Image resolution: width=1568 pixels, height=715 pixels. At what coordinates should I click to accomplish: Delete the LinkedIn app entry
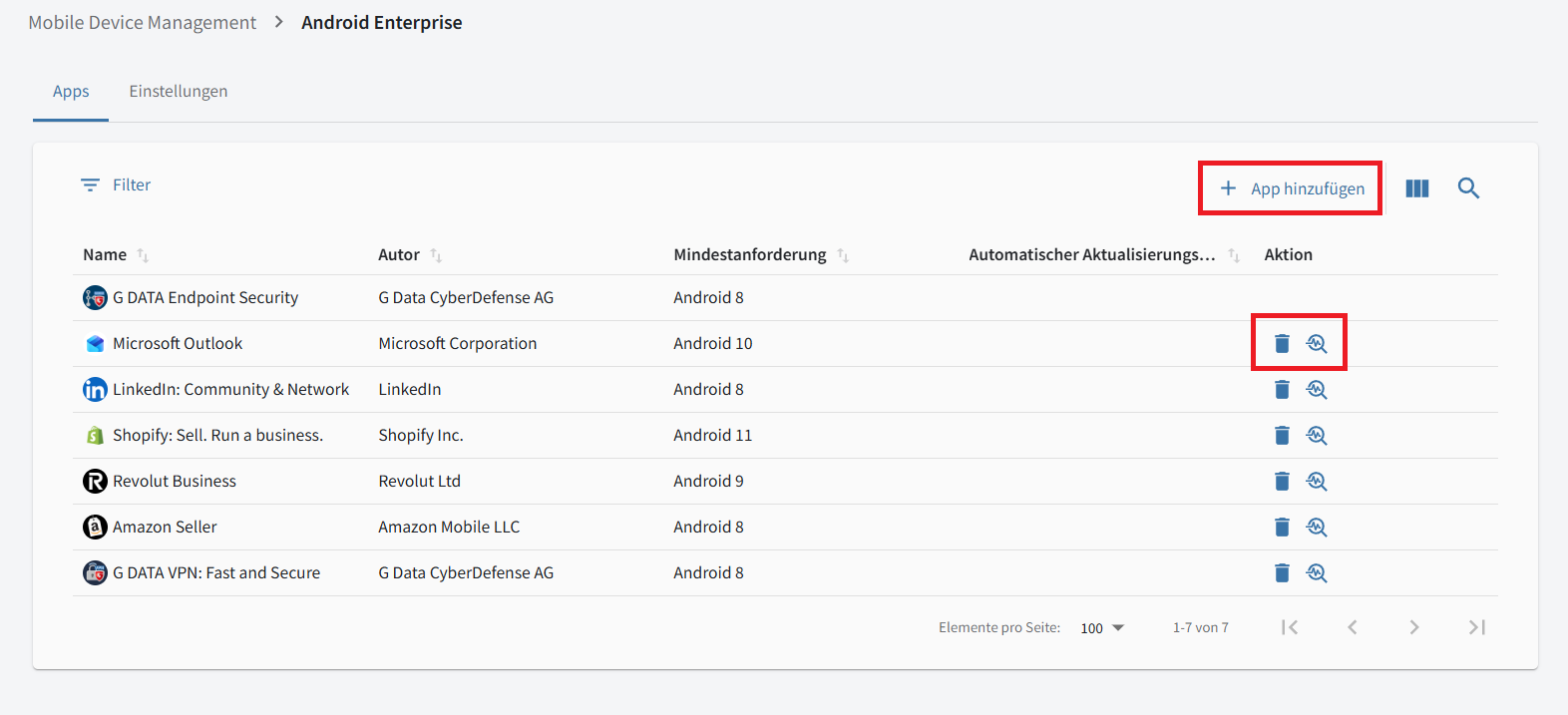point(1282,390)
